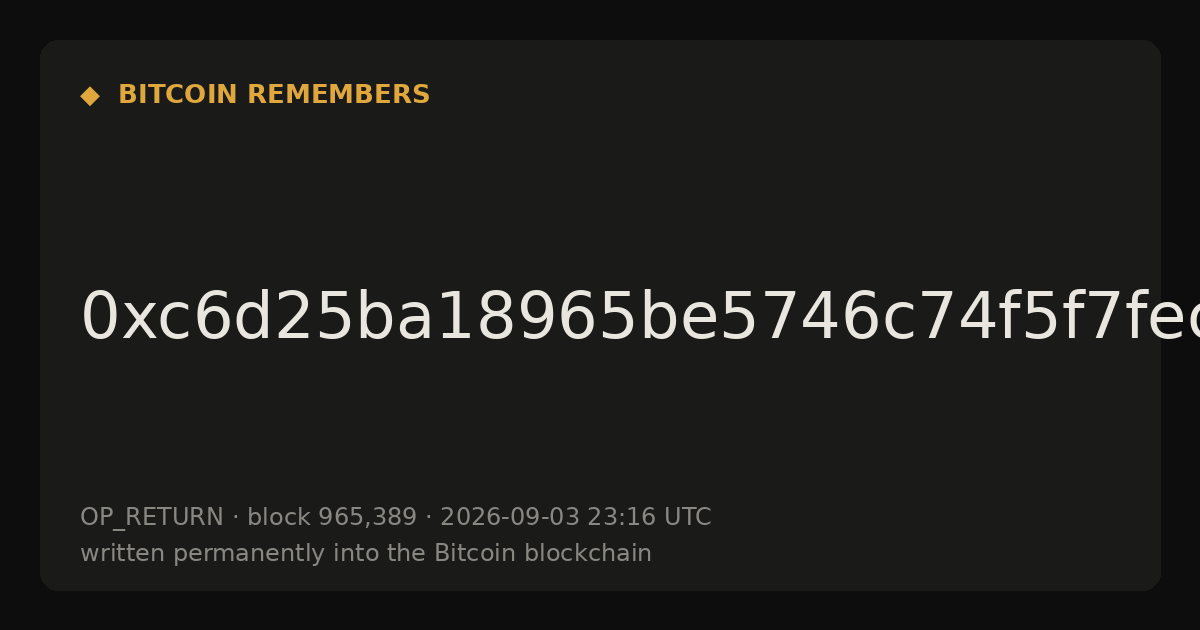The height and width of the screenshot is (630, 1200).
Task: Click the line starting with written permanently
Action: click(x=366, y=554)
